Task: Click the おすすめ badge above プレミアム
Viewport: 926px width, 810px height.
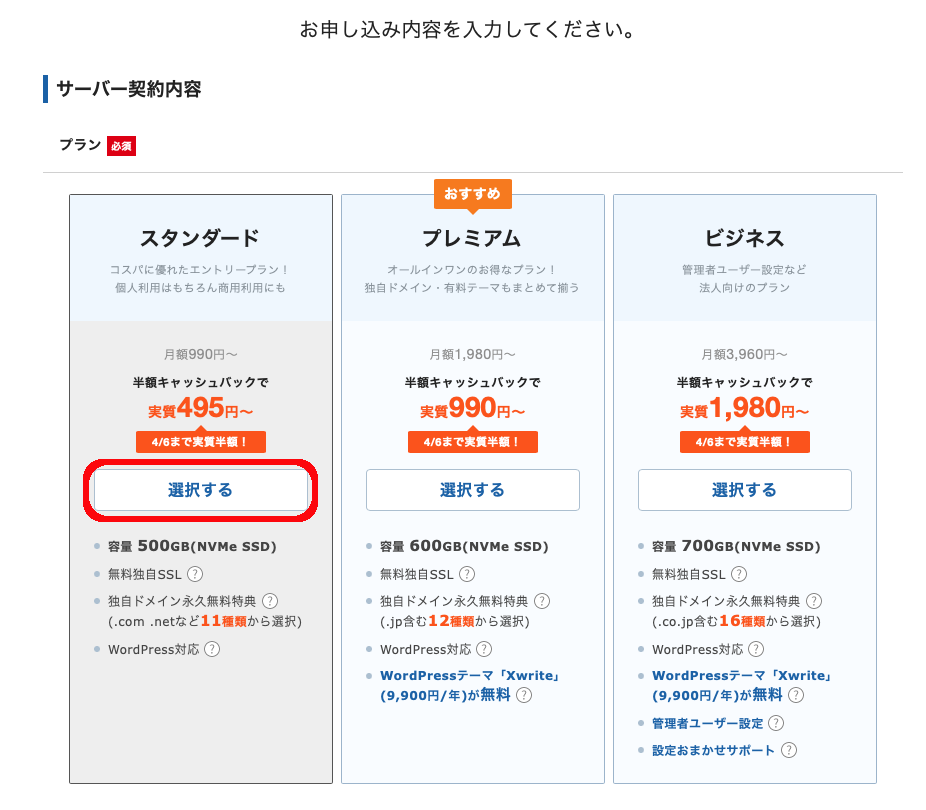Action: (472, 193)
